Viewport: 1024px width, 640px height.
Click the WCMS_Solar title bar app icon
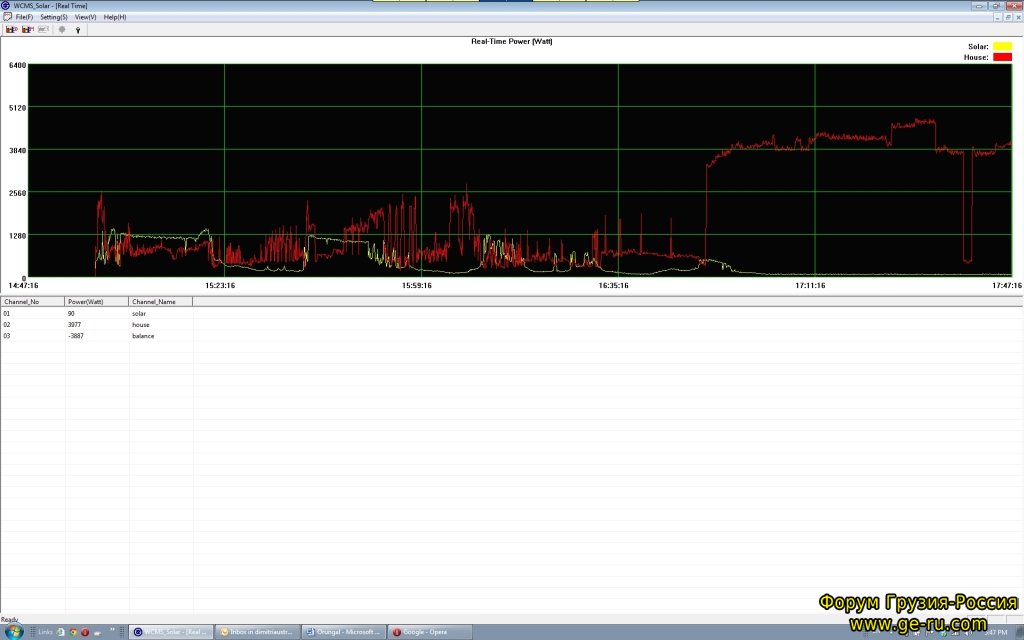coord(6,6)
